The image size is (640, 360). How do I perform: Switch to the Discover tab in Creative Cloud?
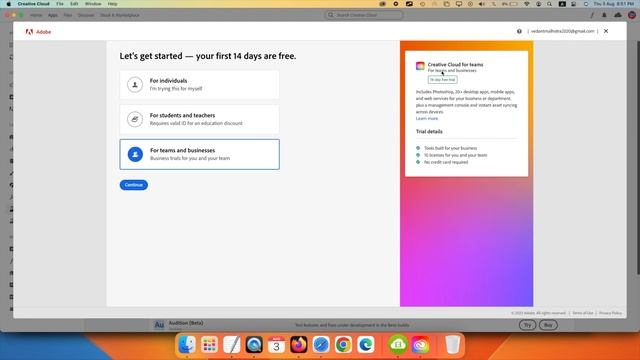pyautogui.click(x=86, y=15)
